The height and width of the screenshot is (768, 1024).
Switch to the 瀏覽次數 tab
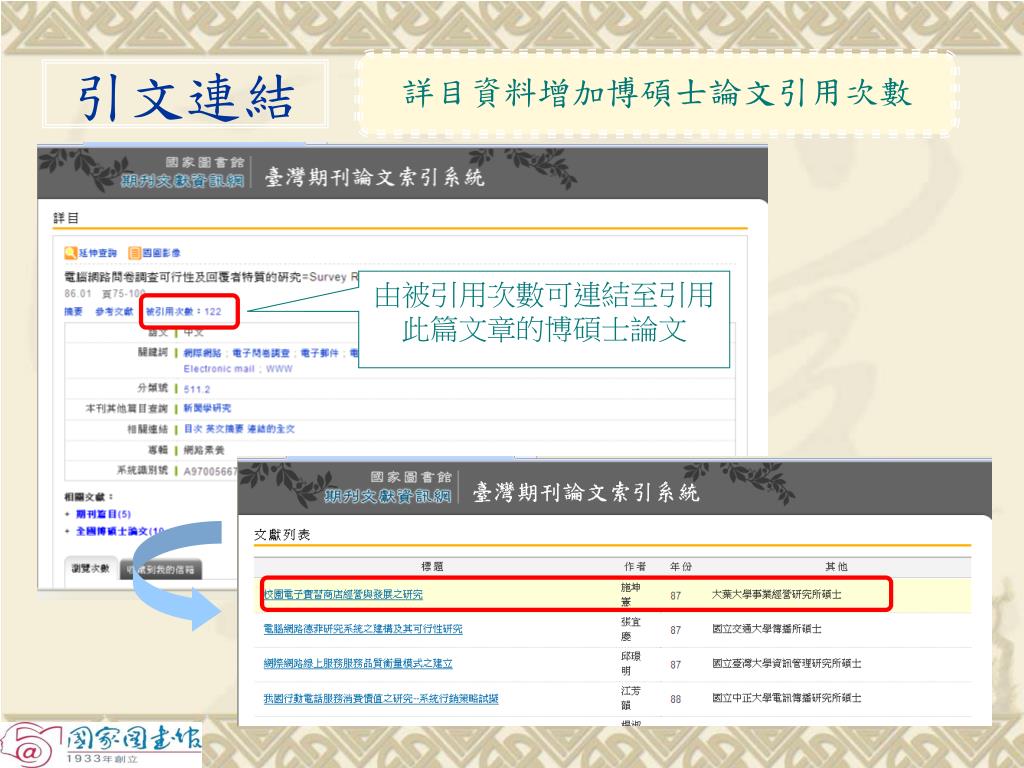pos(91,568)
